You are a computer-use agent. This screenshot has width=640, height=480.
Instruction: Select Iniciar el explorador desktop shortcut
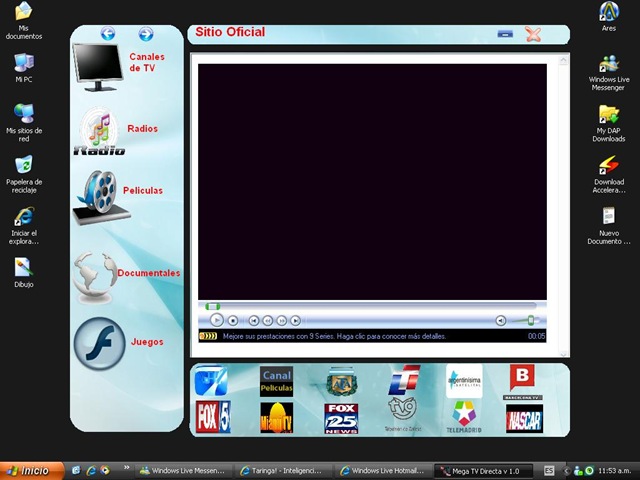pos(24,226)
